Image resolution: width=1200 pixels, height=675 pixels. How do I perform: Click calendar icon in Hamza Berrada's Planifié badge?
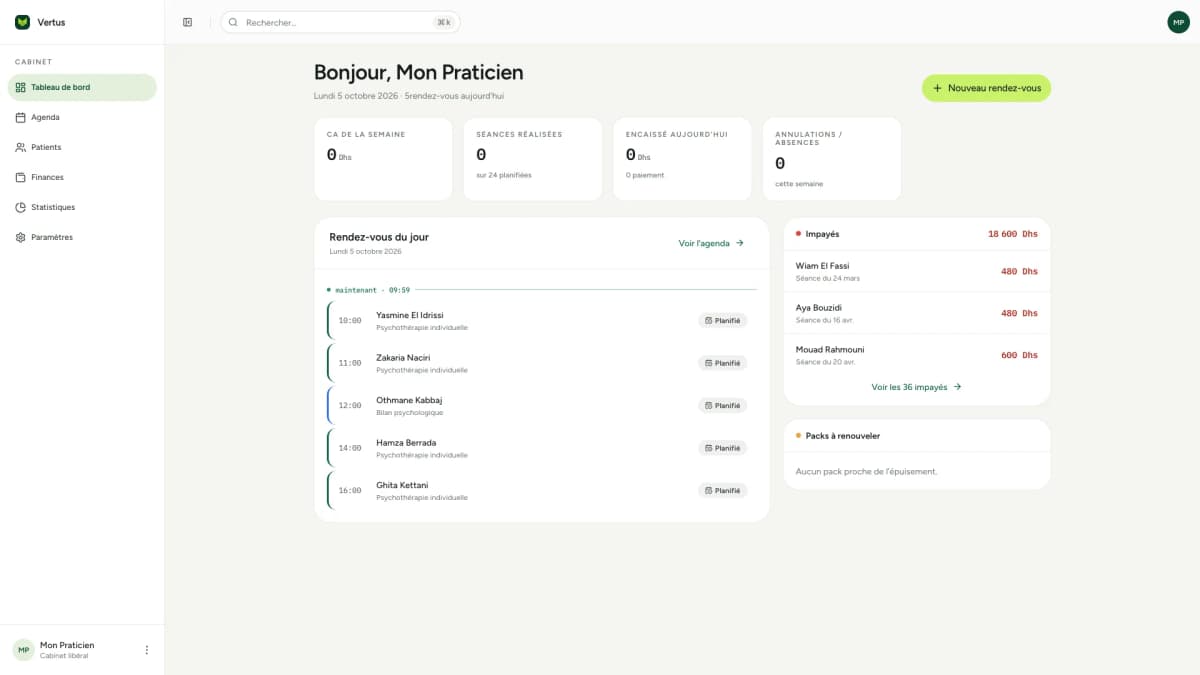709,448
